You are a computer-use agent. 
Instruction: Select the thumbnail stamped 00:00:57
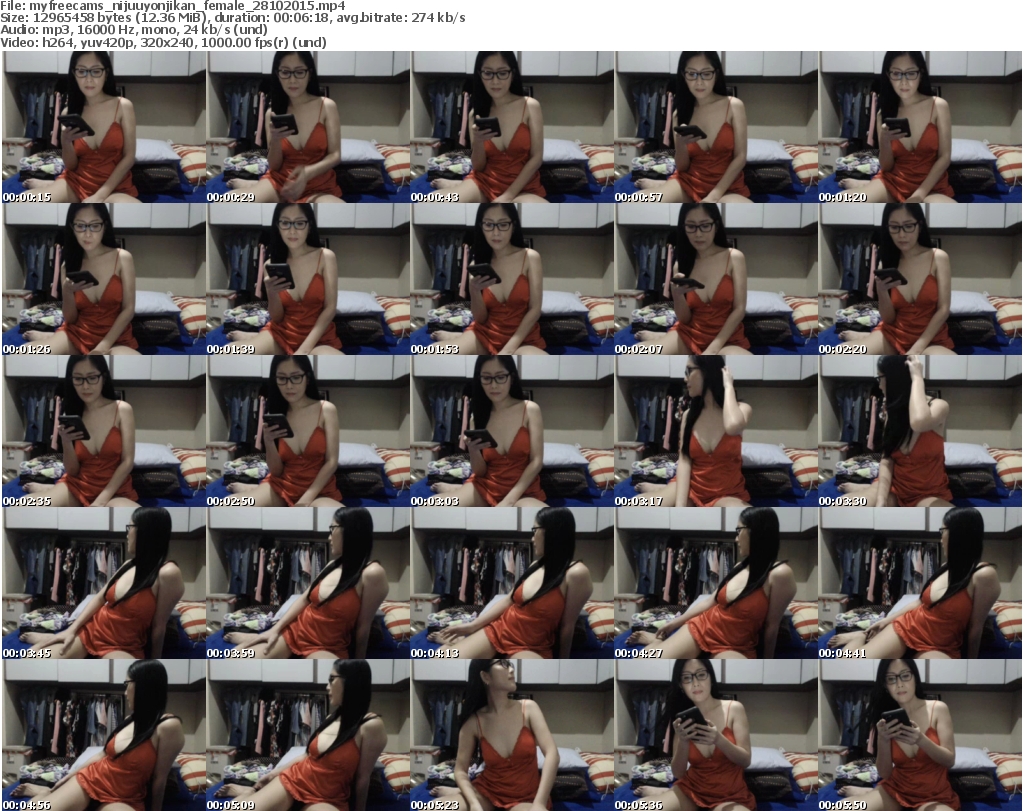coord(716,127)
